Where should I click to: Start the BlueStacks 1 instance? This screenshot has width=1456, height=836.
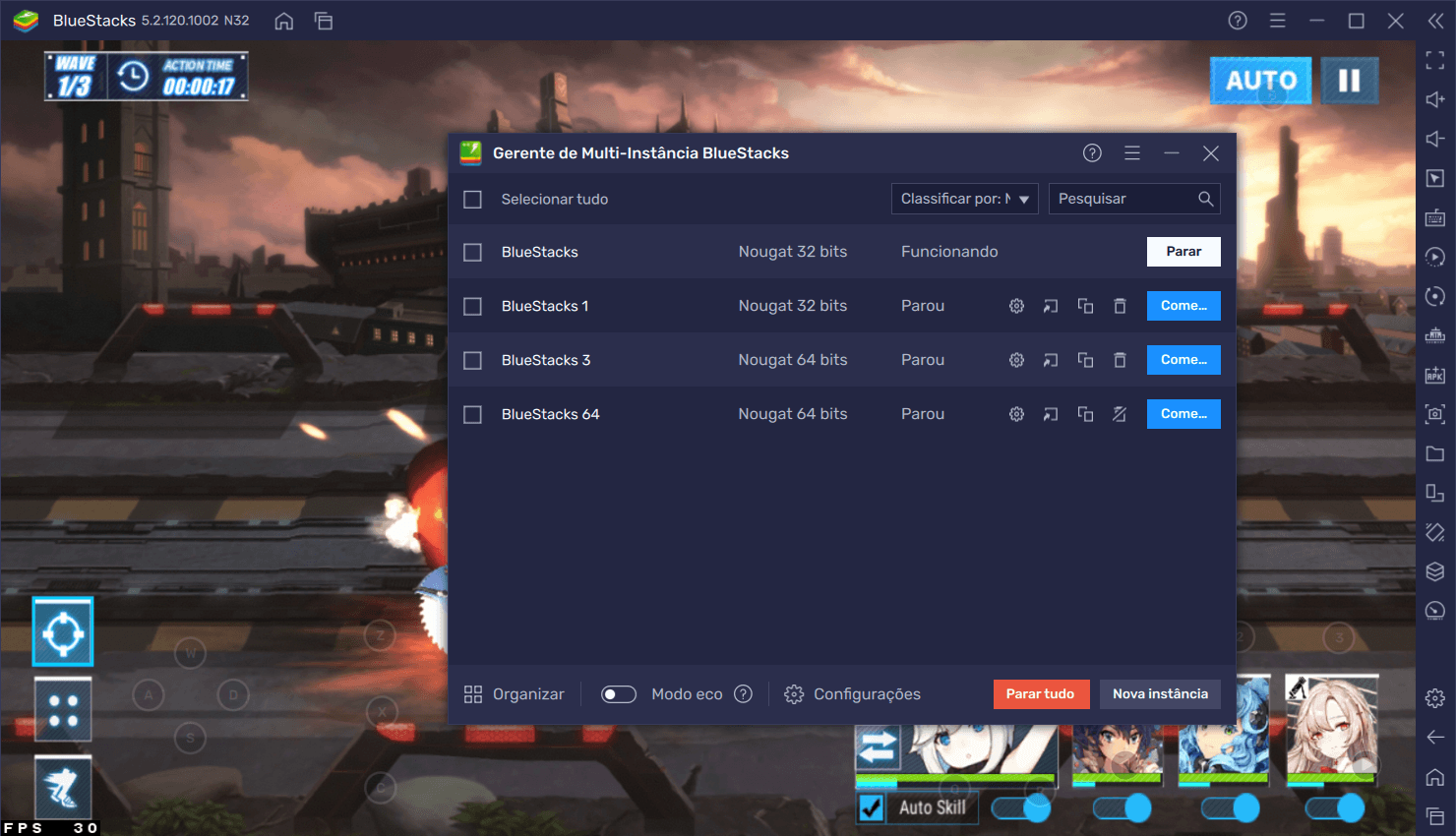(1183, 306)
